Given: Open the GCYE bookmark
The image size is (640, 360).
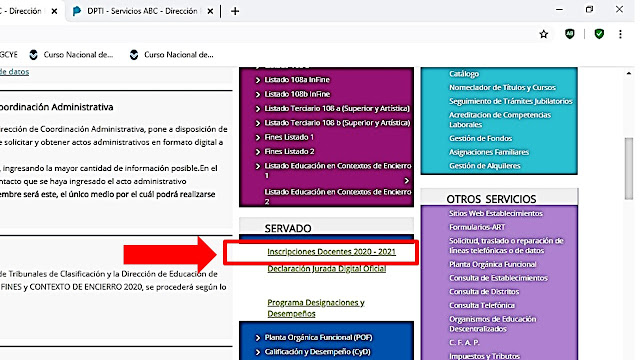Looking at the screenshot, I should (9, 55).
